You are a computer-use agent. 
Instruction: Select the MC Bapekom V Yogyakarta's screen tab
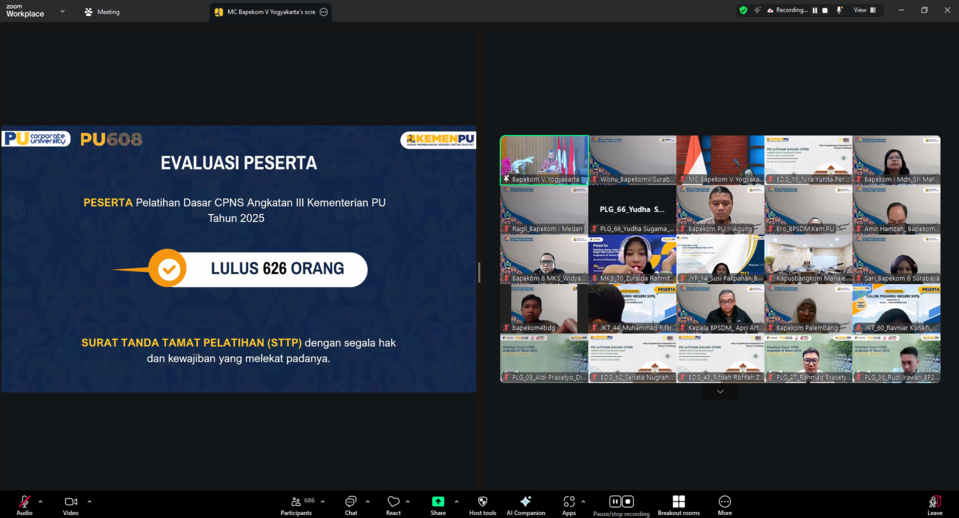click(x=265, y=12)
